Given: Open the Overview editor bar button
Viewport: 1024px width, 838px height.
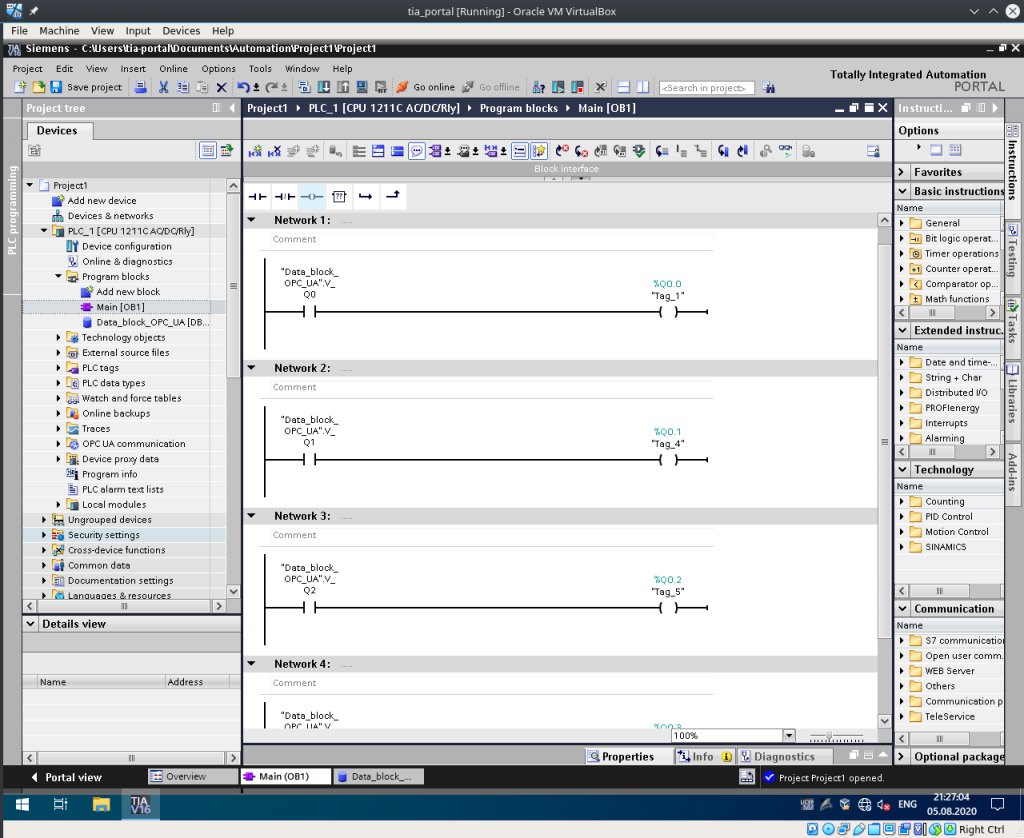Looking at the screenshot, I should 193,777.
